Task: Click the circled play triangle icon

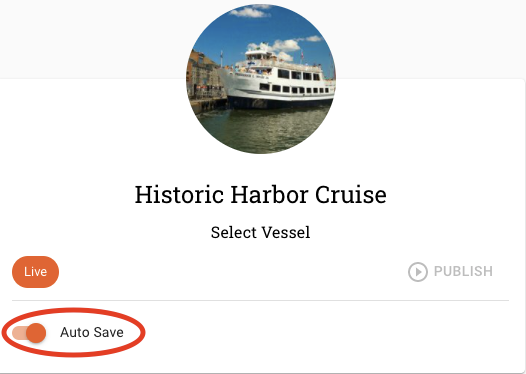Action: point(418,272)
